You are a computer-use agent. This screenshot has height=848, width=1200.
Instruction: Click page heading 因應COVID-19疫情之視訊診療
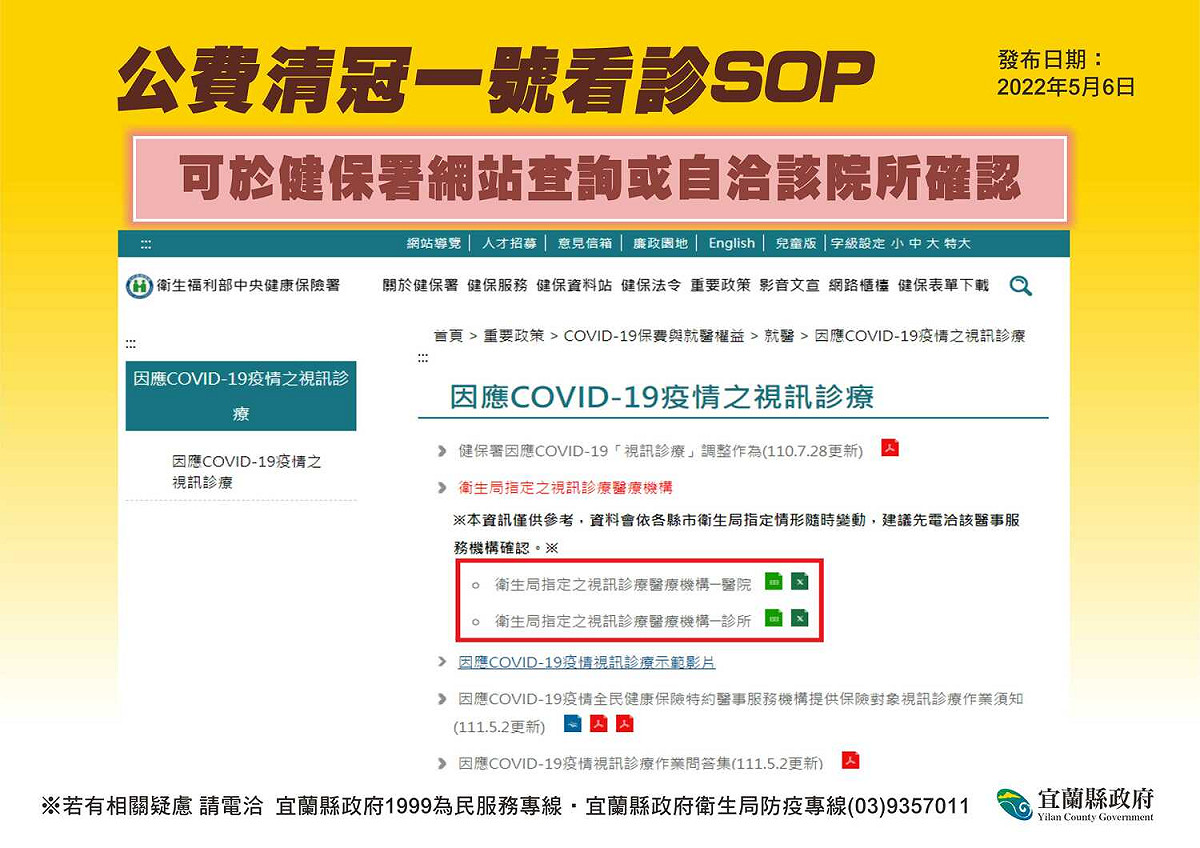pos(662,397)
